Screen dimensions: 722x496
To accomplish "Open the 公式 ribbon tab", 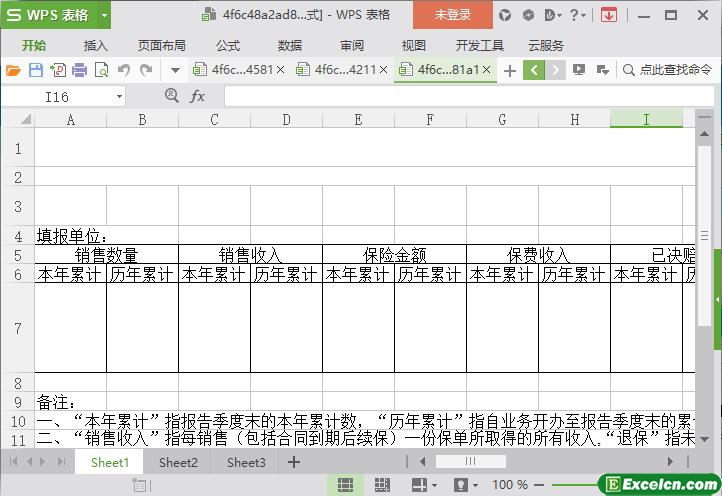I will click(x=228, y=45).
